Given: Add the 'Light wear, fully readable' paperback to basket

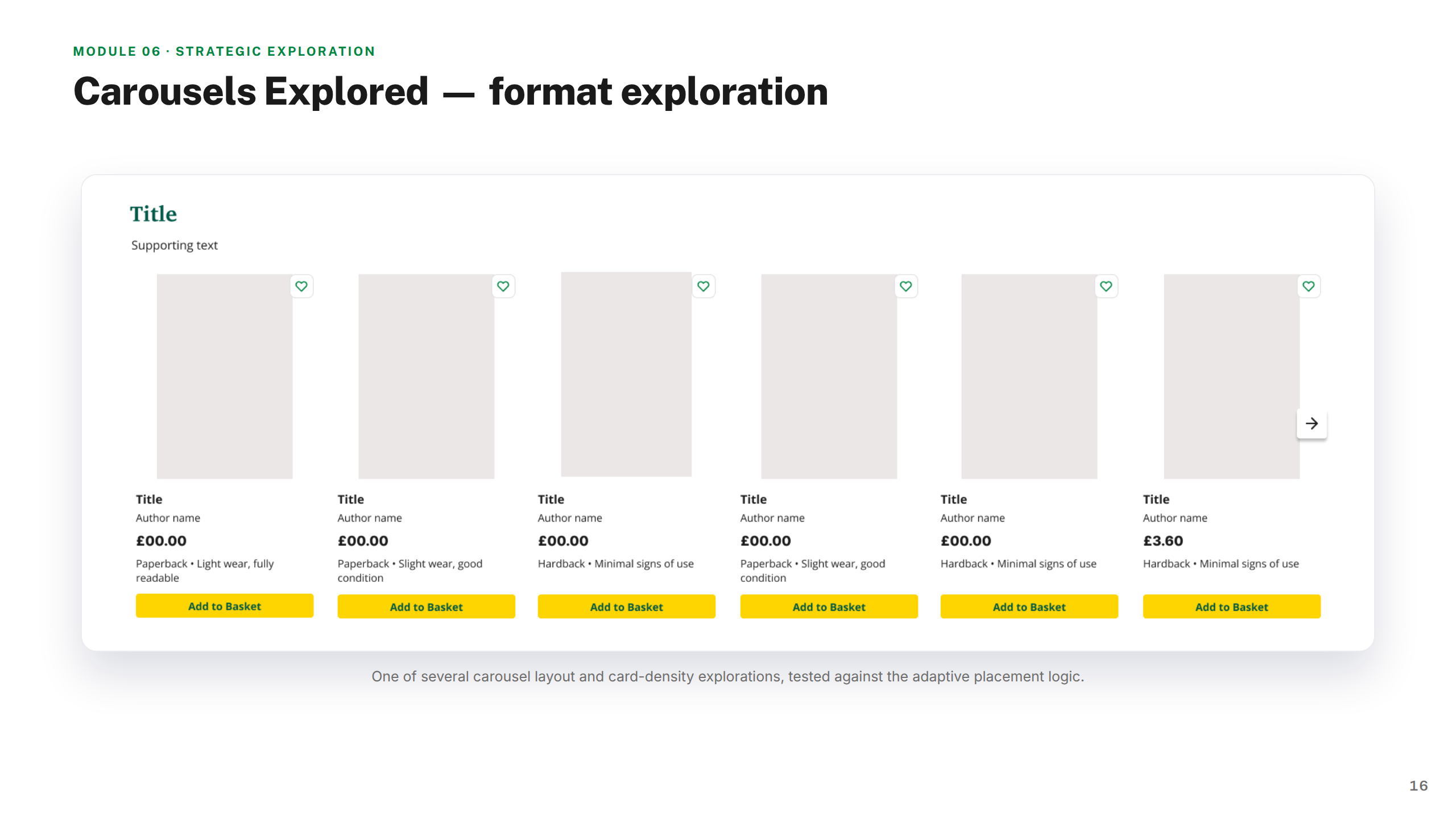Looking at the screenshot, I should [x=225, y=606].
